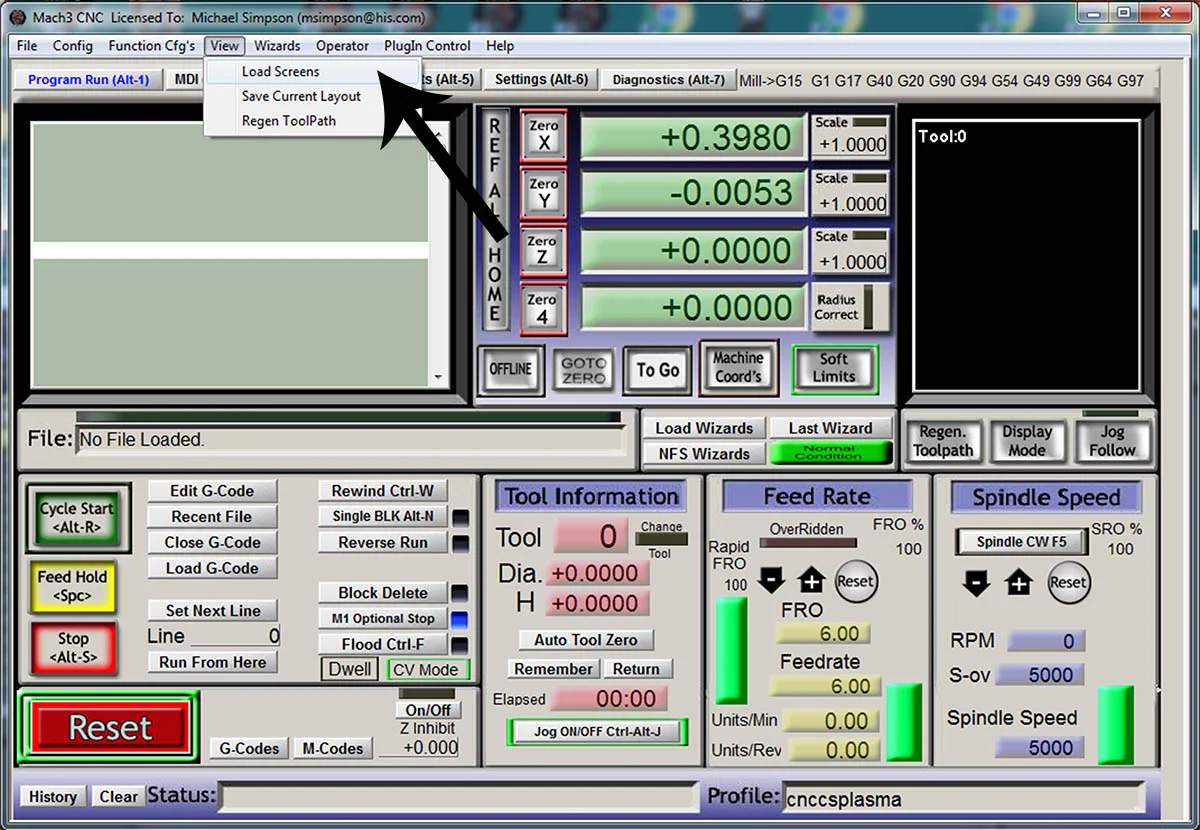
Task: Toggle Spindle CW F5
Action: click(1021, 542)
